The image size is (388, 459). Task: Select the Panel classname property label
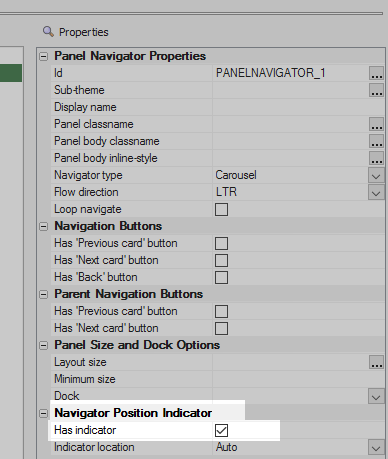tap(94, 124)
